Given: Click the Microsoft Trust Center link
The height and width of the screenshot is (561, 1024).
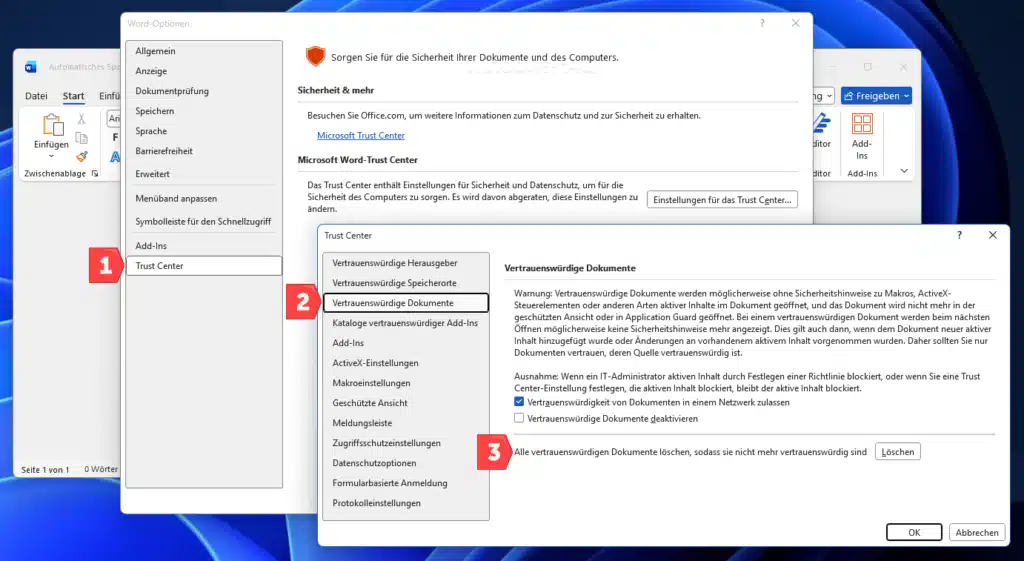Looking at the screenshot, I should [360, 136].
